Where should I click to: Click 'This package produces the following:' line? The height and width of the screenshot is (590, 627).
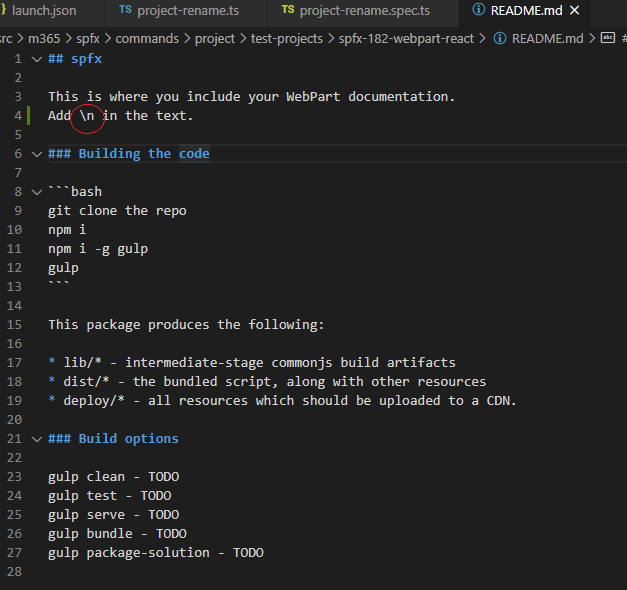coord(186,325)
